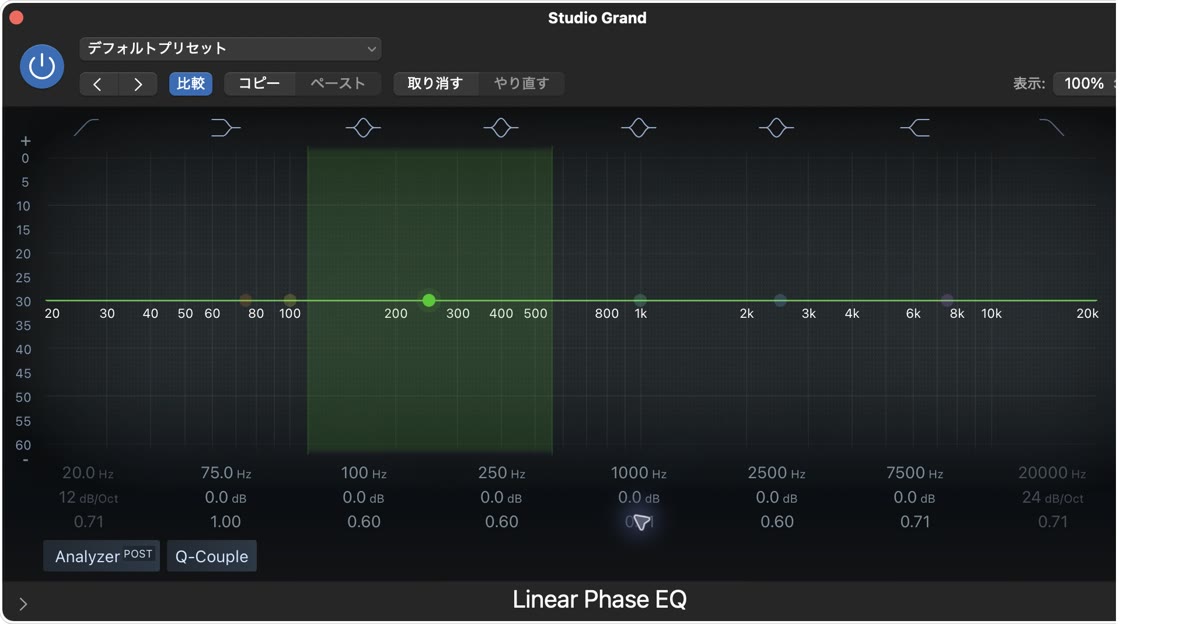Screen dimensions: 1200x624
Task: Click the 0.0 dB gain under 75.0 Hz
Action: pyautogui.click(x=226, y=497)
